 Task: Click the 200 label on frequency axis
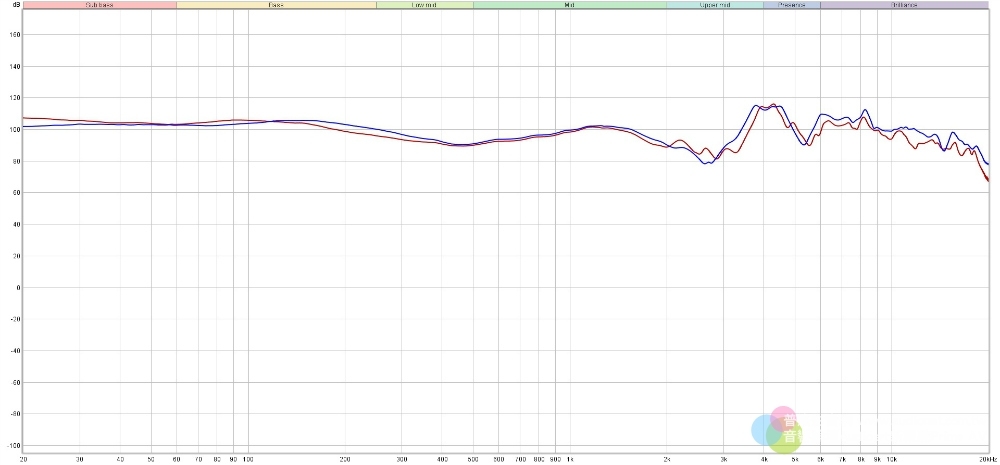[345, 459]
